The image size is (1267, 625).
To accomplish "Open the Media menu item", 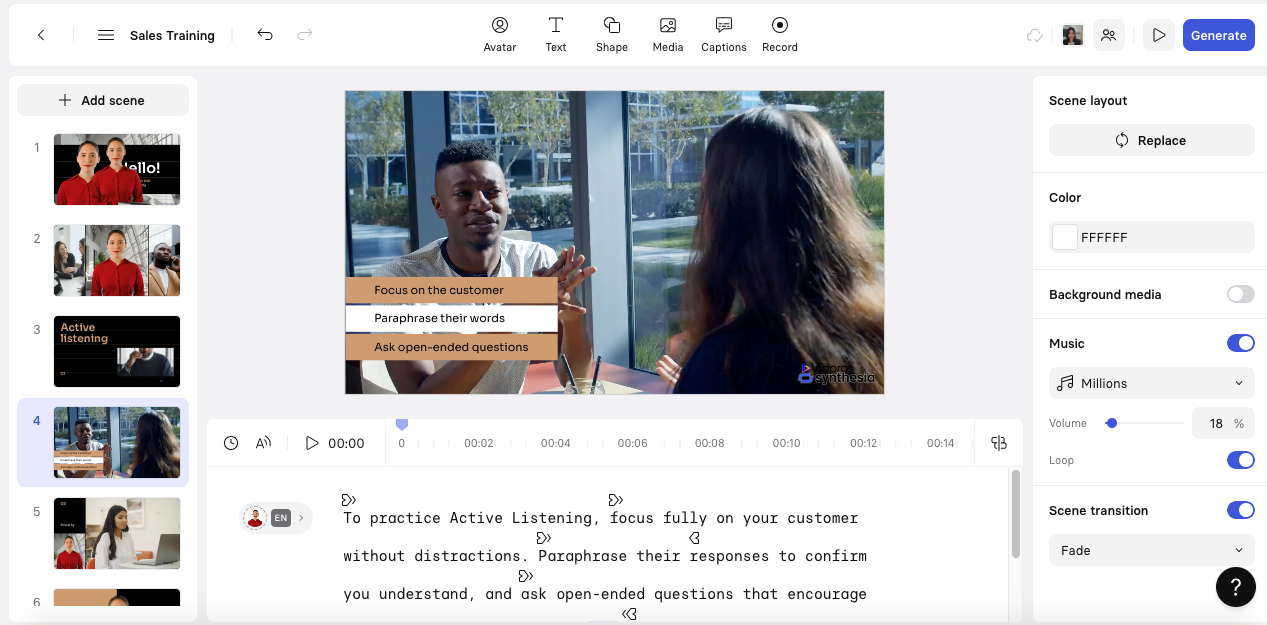I will 667,34.
